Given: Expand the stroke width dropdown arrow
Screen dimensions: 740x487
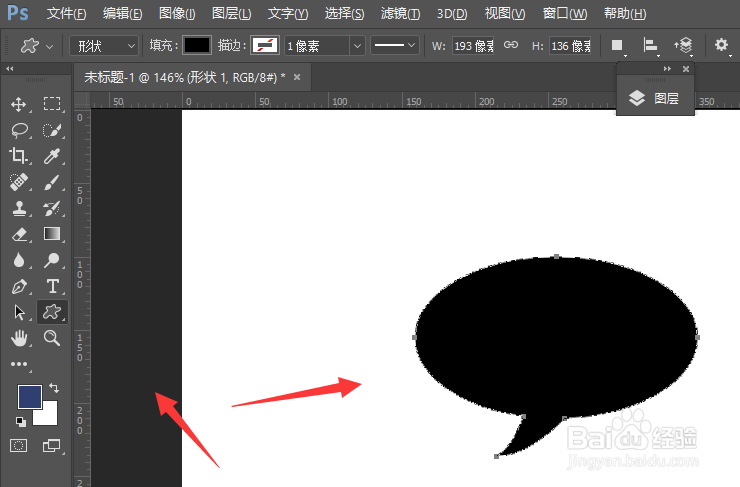Looking at the screenshot, I should click(357, 46).
